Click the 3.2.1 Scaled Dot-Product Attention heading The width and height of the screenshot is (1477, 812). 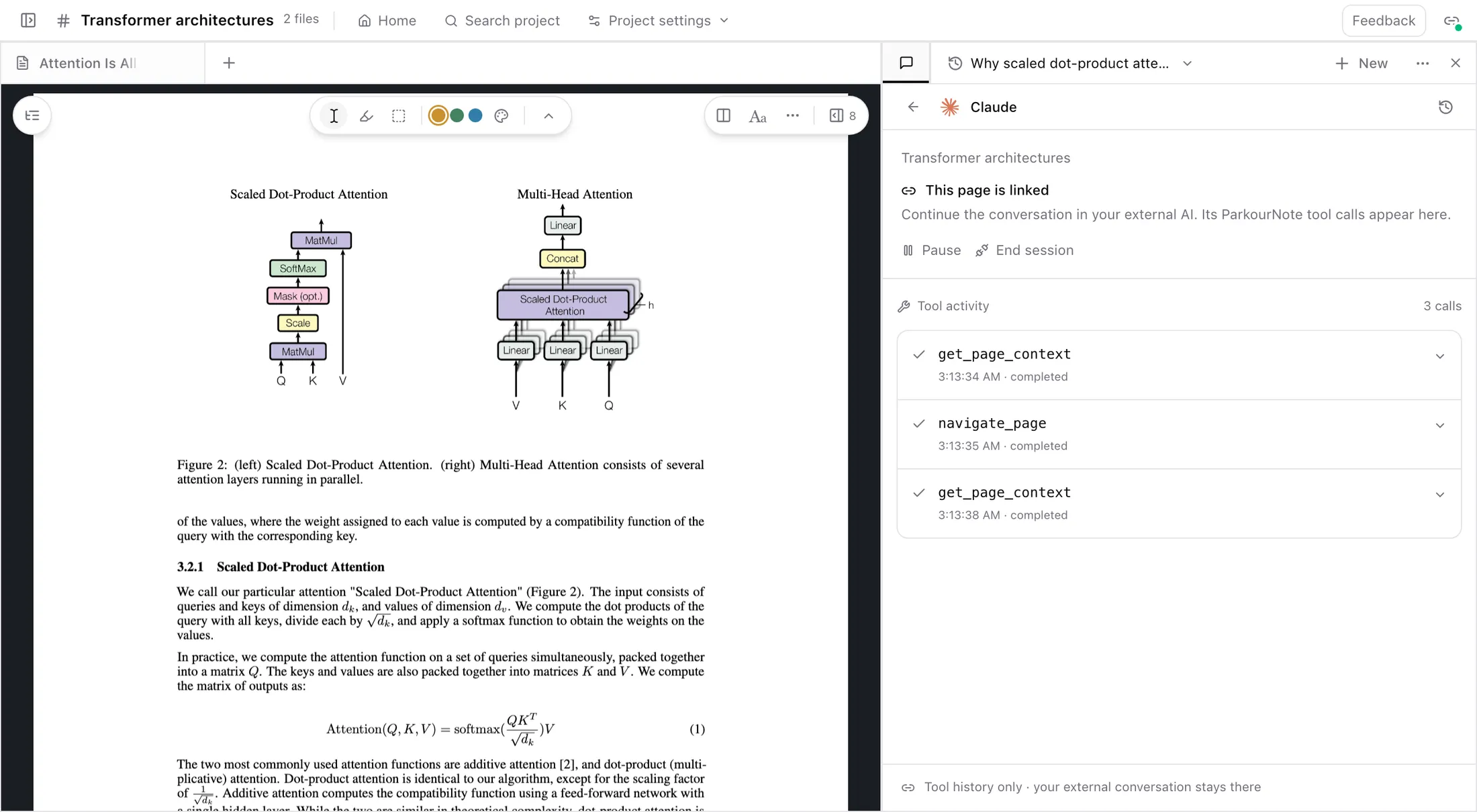pos(281,567)
